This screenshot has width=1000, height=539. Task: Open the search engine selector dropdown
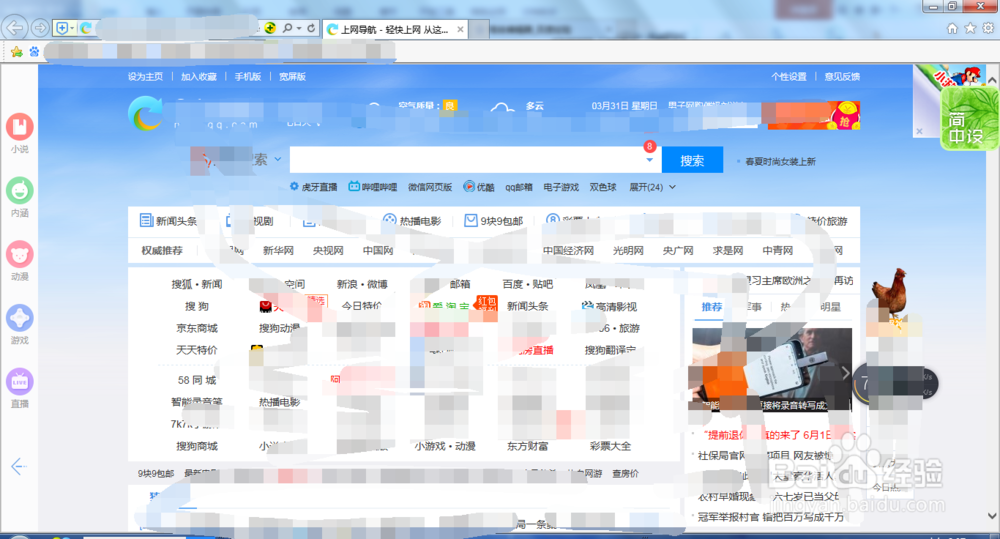[278, 159]
